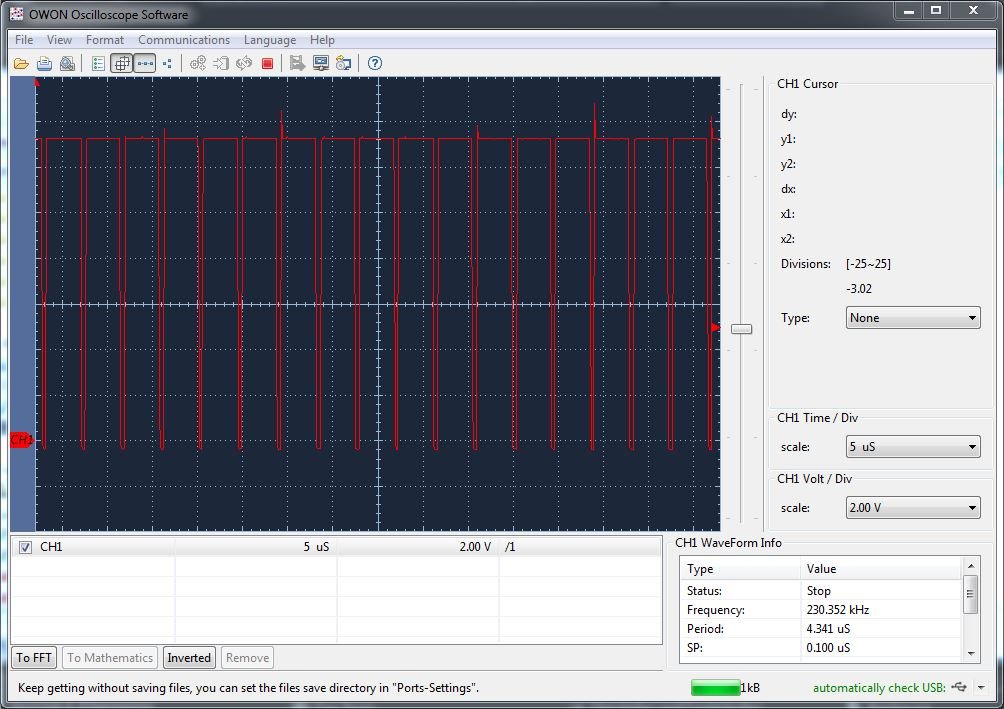The height and width of the screenshot is (709, 1004).
Task: Click the Remove button
Action: point(247,658)
